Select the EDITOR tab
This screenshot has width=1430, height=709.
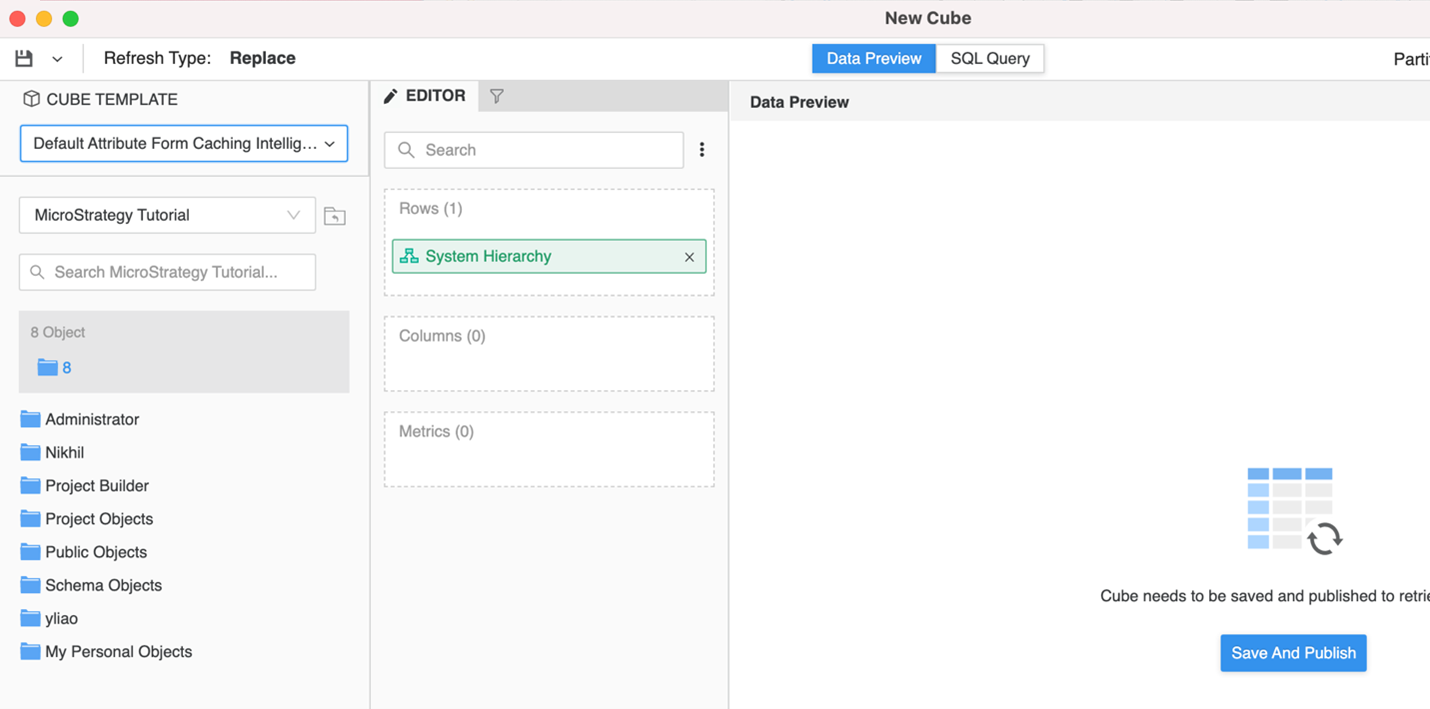(x=425, y=96)
